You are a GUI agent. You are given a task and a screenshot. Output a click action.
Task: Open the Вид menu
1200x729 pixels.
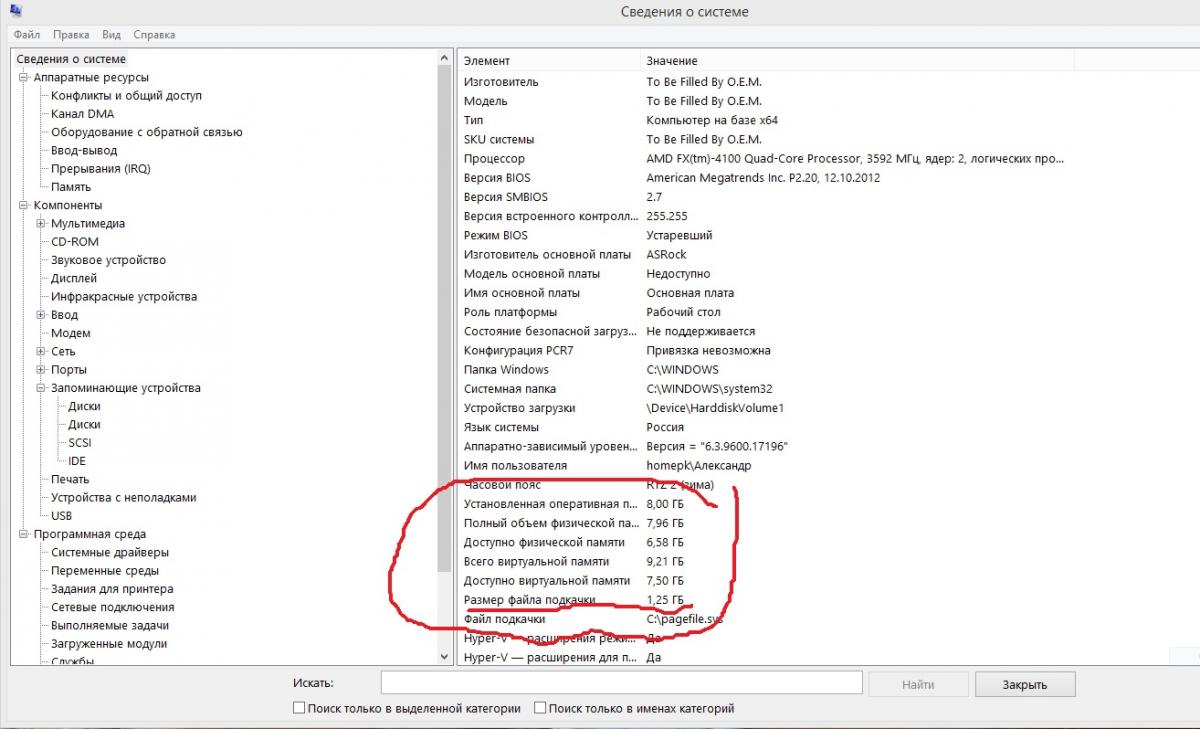coord(111,34)
